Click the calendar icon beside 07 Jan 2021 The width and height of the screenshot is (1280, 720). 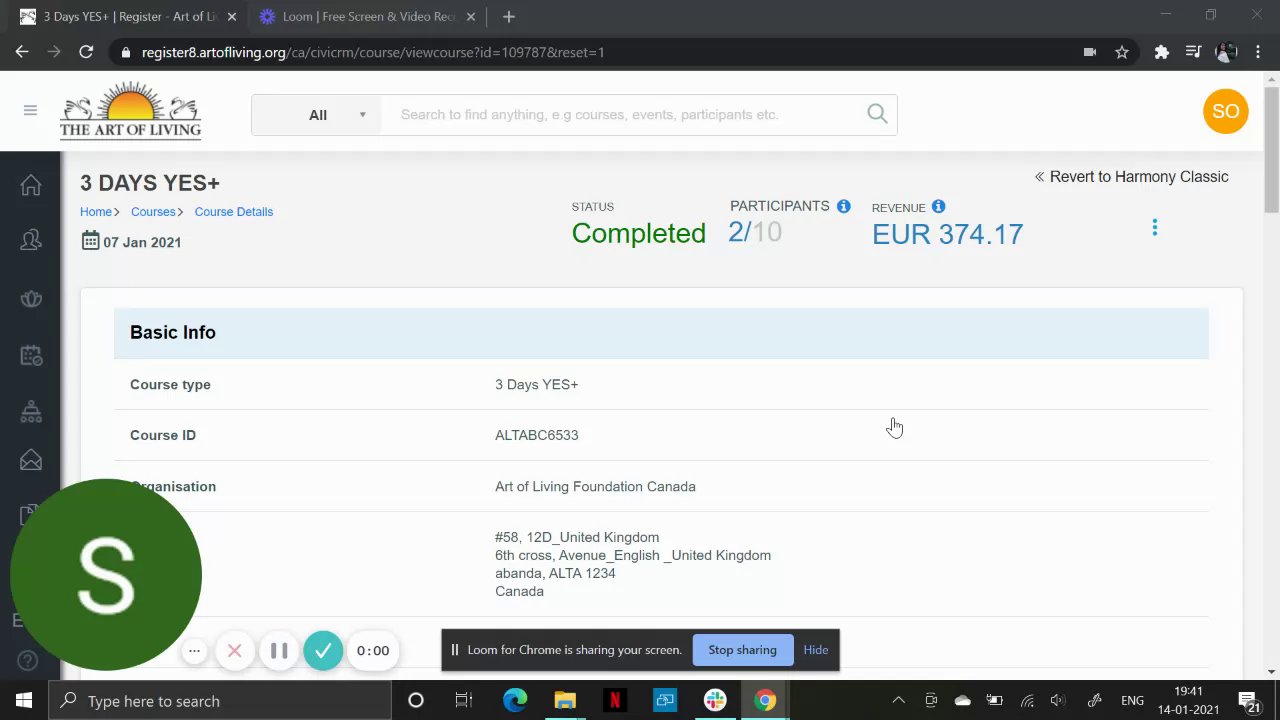coord(90,241)
